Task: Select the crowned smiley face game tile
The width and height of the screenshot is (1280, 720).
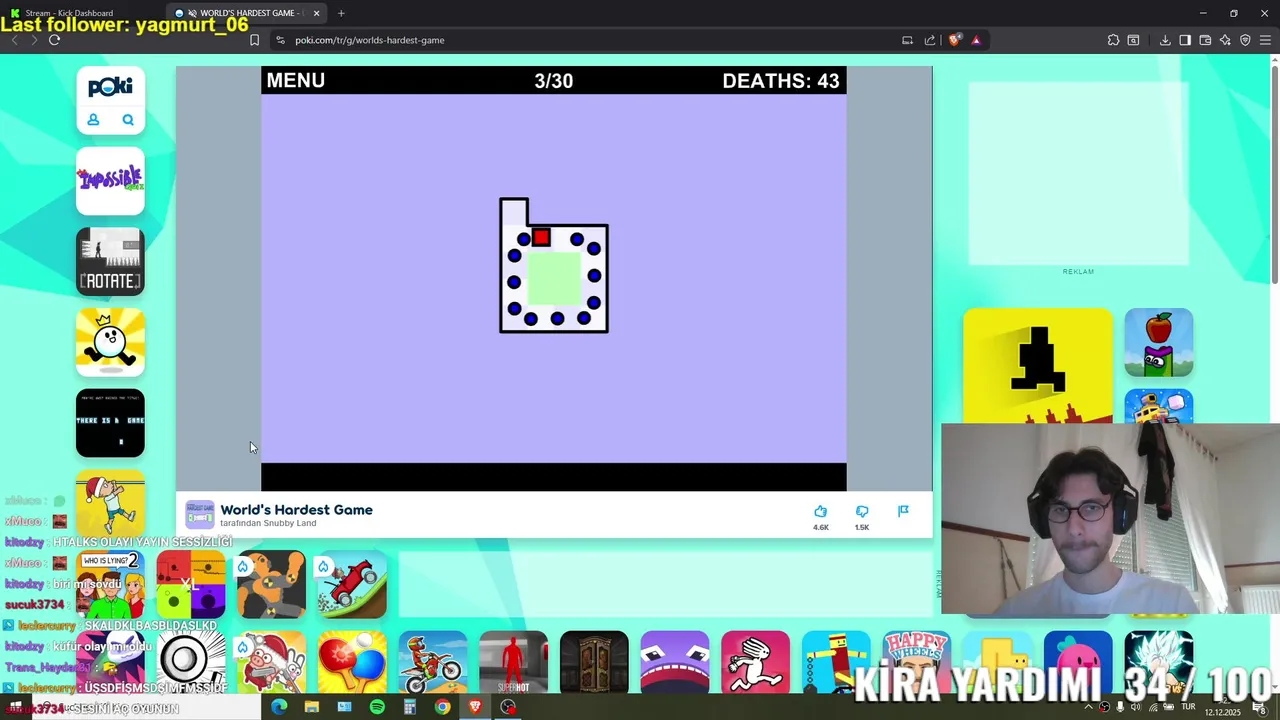Action: (x=110, y=342)
